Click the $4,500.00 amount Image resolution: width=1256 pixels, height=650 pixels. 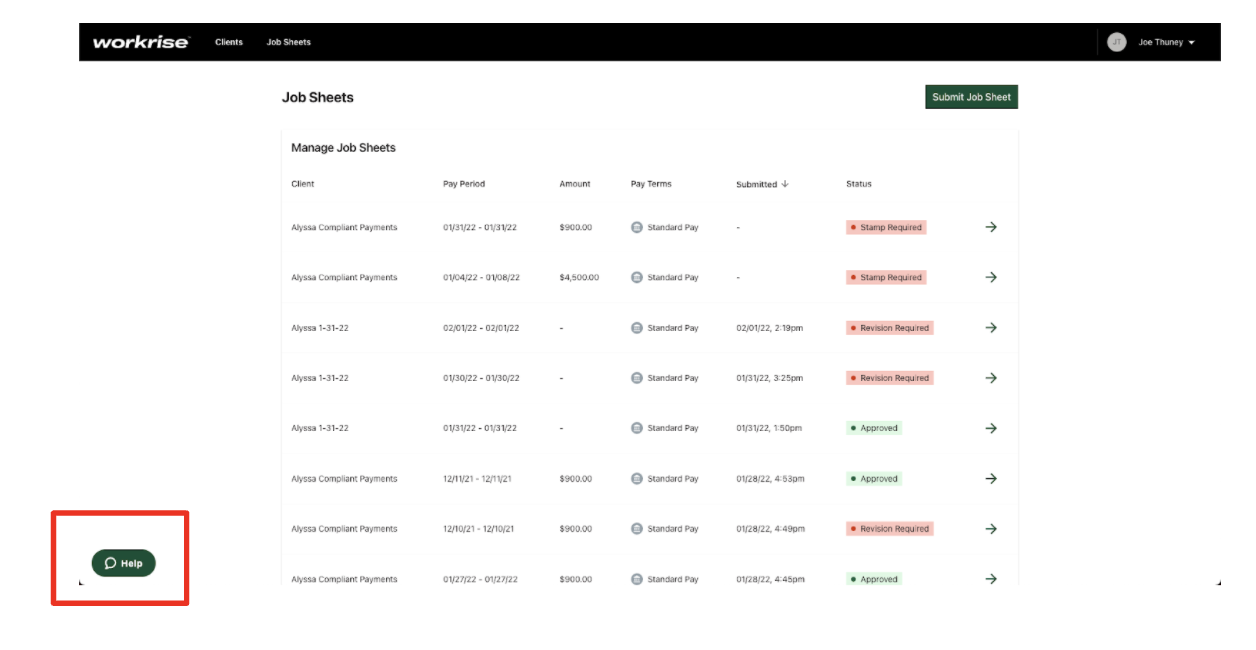(x=579, y=277)
